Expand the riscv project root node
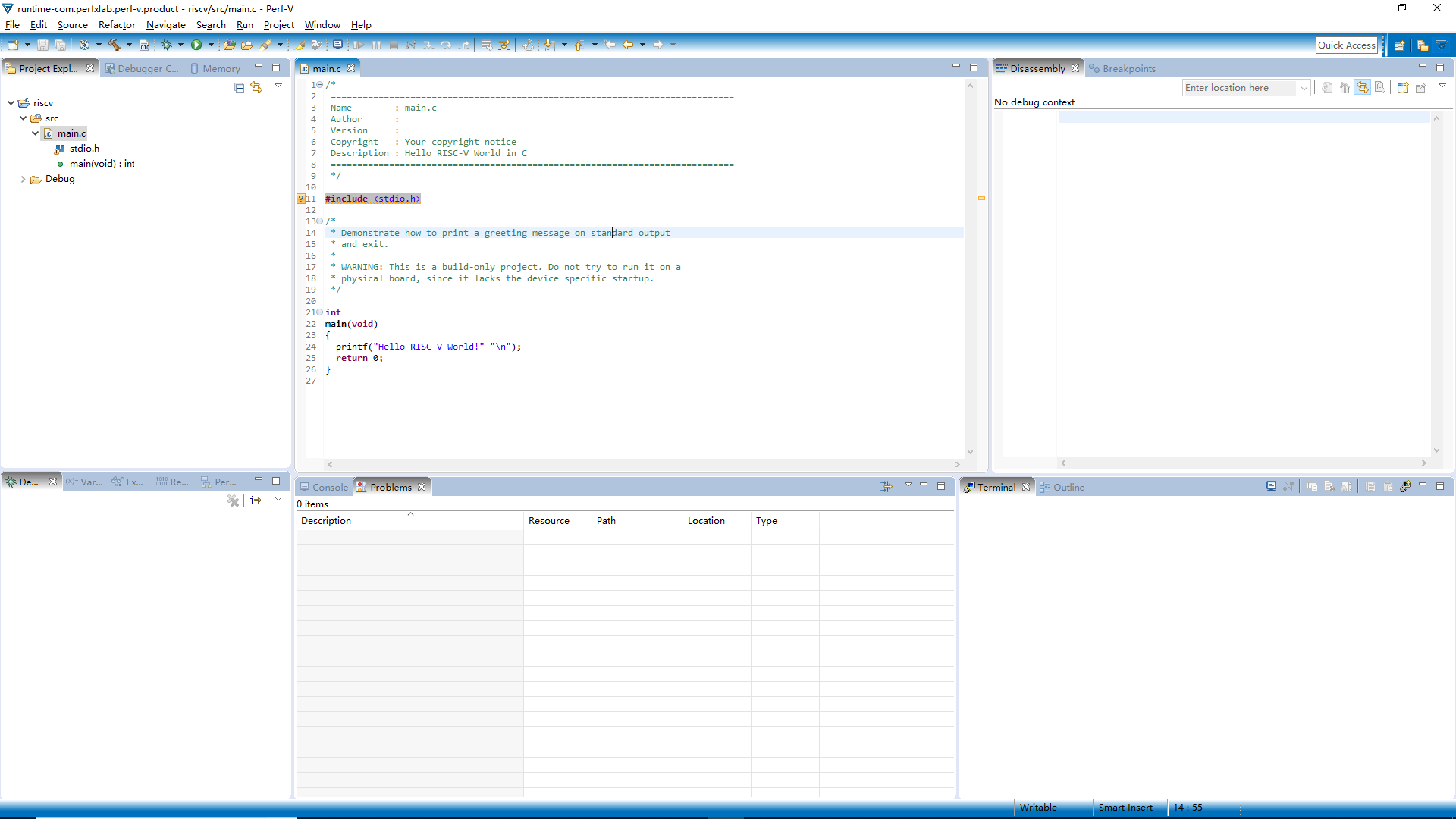1456x819 pixels. (x=11, y=102)
